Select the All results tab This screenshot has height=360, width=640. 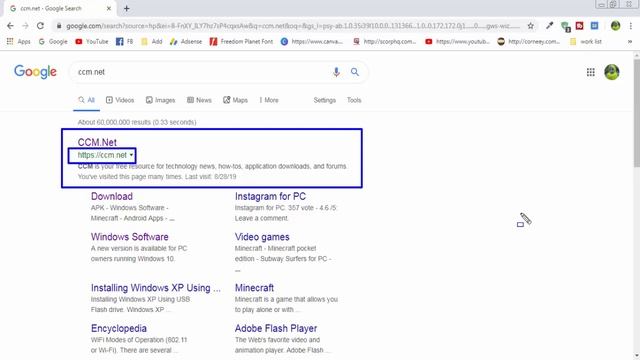pos(87,100)
